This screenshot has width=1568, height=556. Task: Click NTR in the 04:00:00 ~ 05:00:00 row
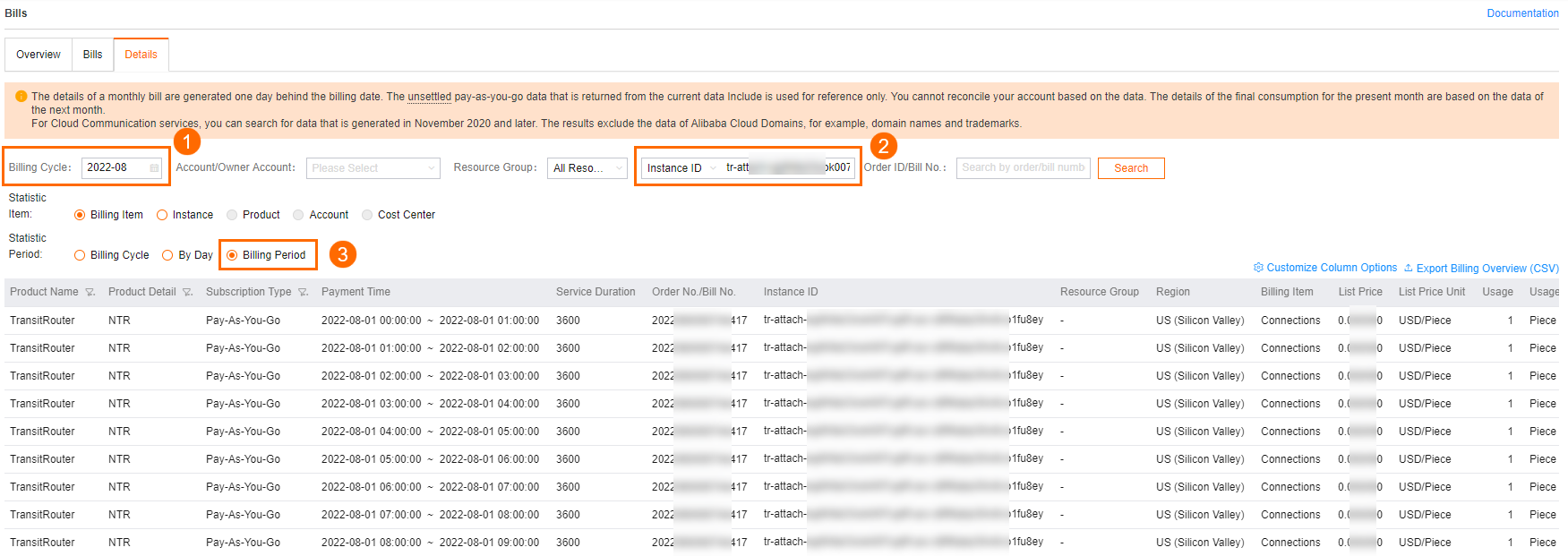119,432
